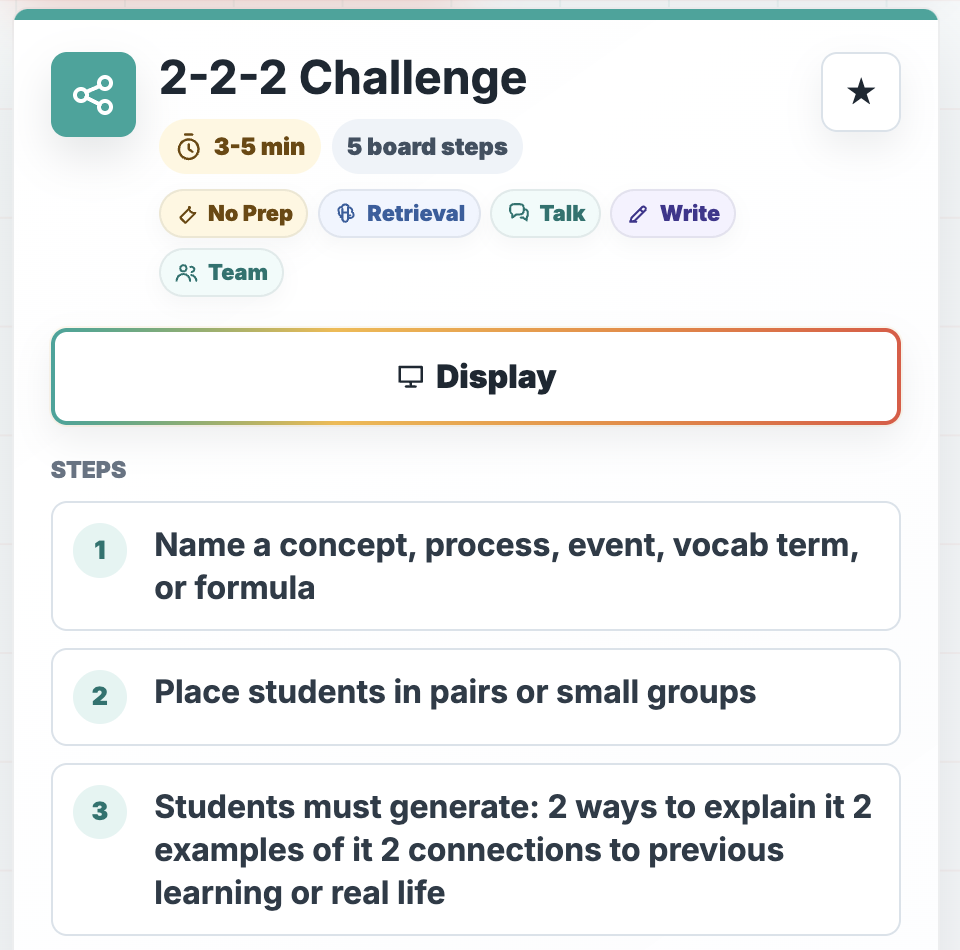Screen dimensions: 960x950
Task: Select the No Prep tag
Action: coord(233,214)
